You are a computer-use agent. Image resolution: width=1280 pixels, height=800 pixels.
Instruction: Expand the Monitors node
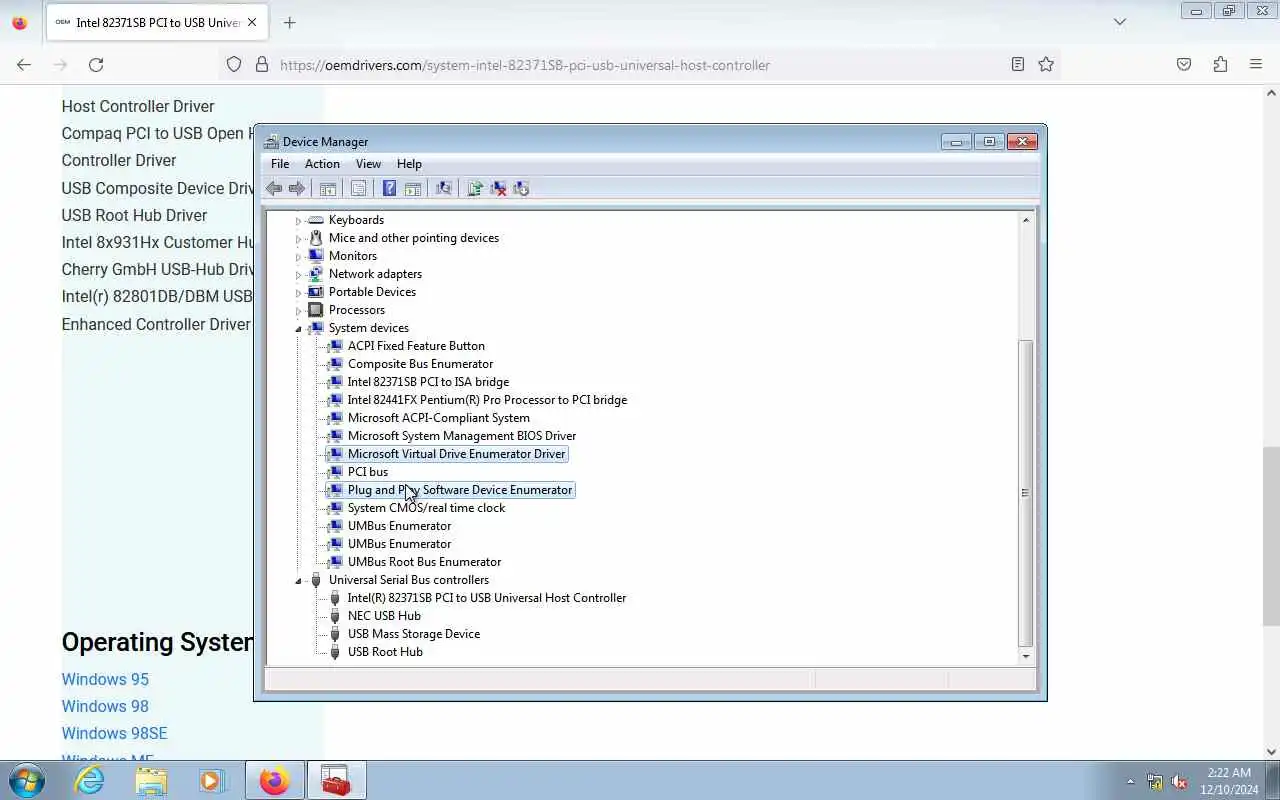298,256
